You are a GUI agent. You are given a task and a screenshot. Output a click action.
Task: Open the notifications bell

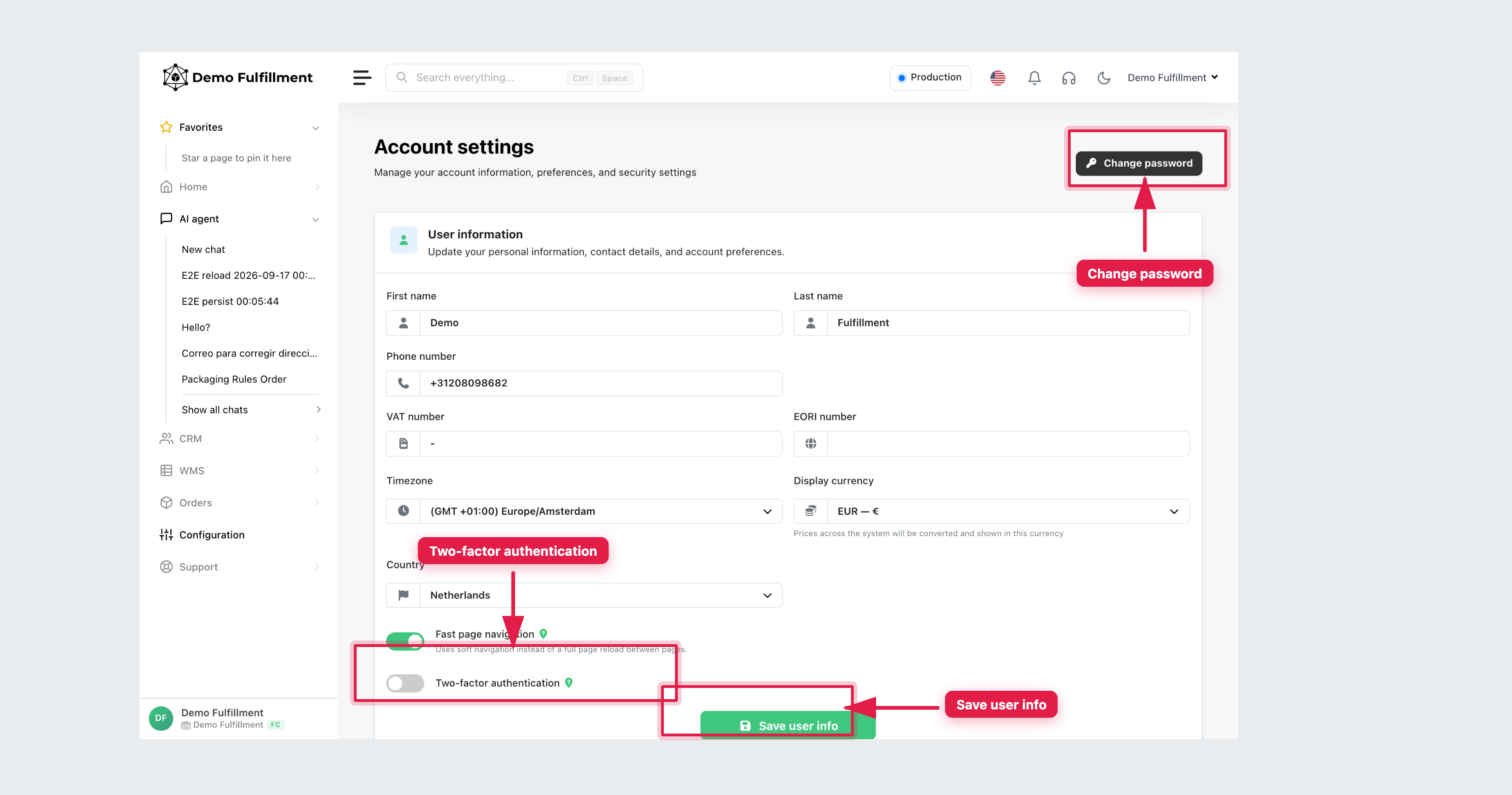point(1034,77)
